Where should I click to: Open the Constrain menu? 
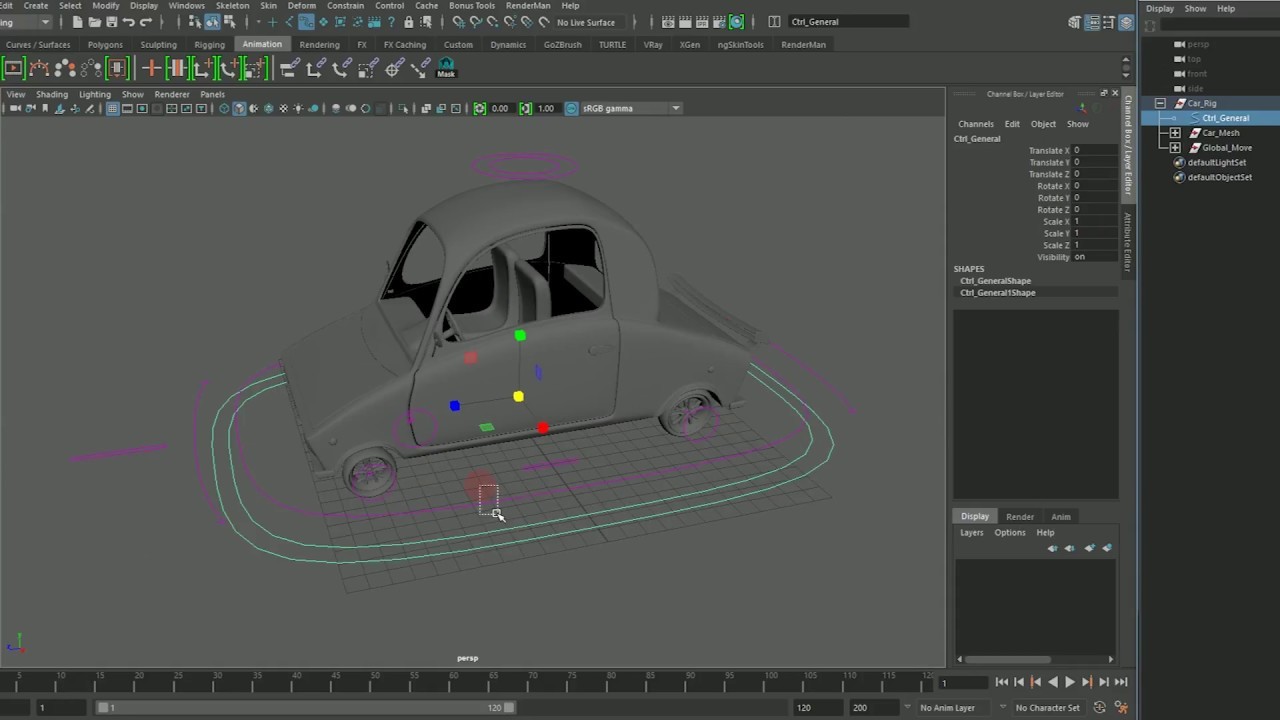(x=345, y=5)
